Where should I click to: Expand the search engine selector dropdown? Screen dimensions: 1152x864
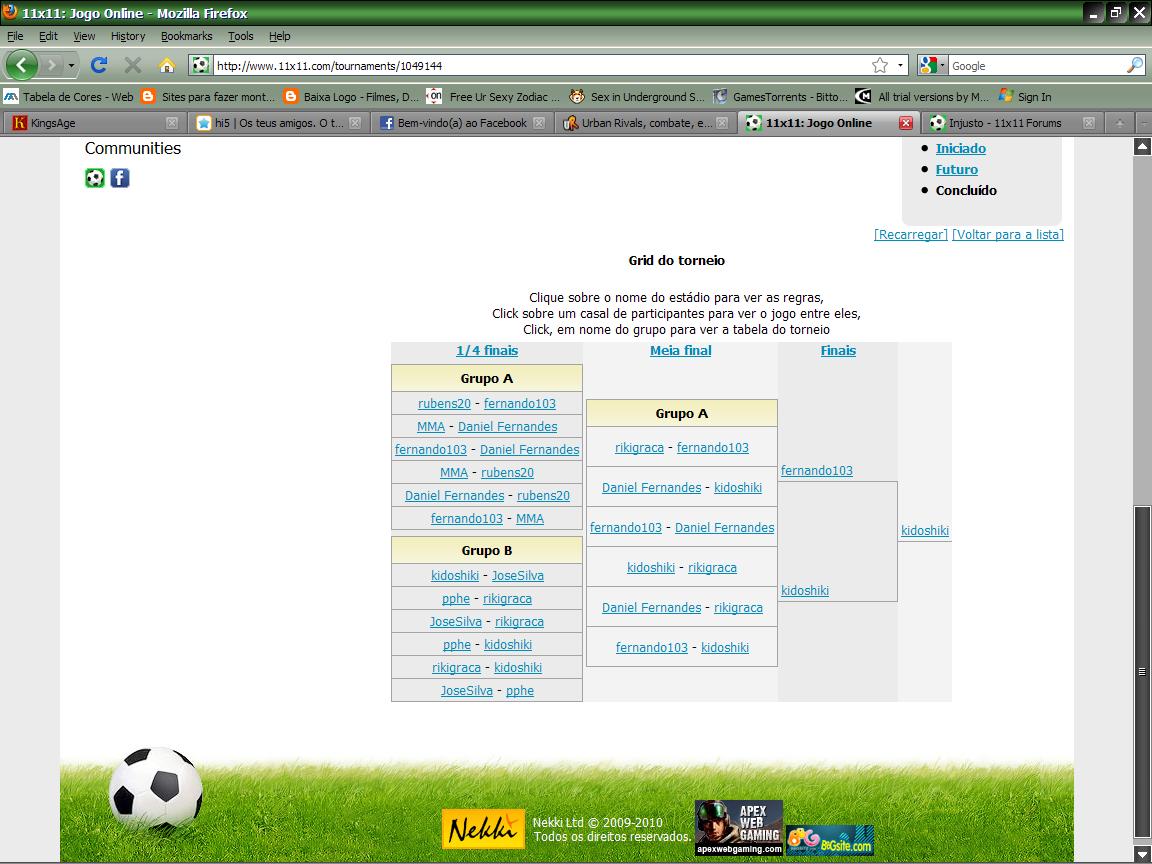click(x=941, y=66)
